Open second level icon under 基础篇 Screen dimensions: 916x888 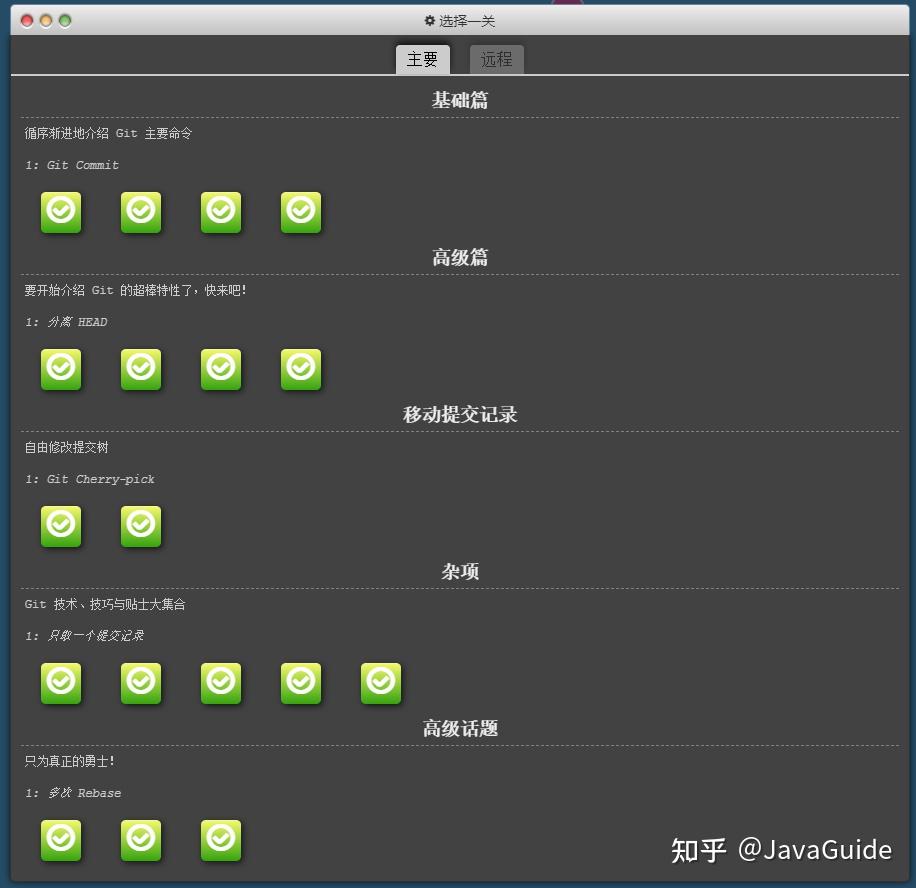click(141, 212)
